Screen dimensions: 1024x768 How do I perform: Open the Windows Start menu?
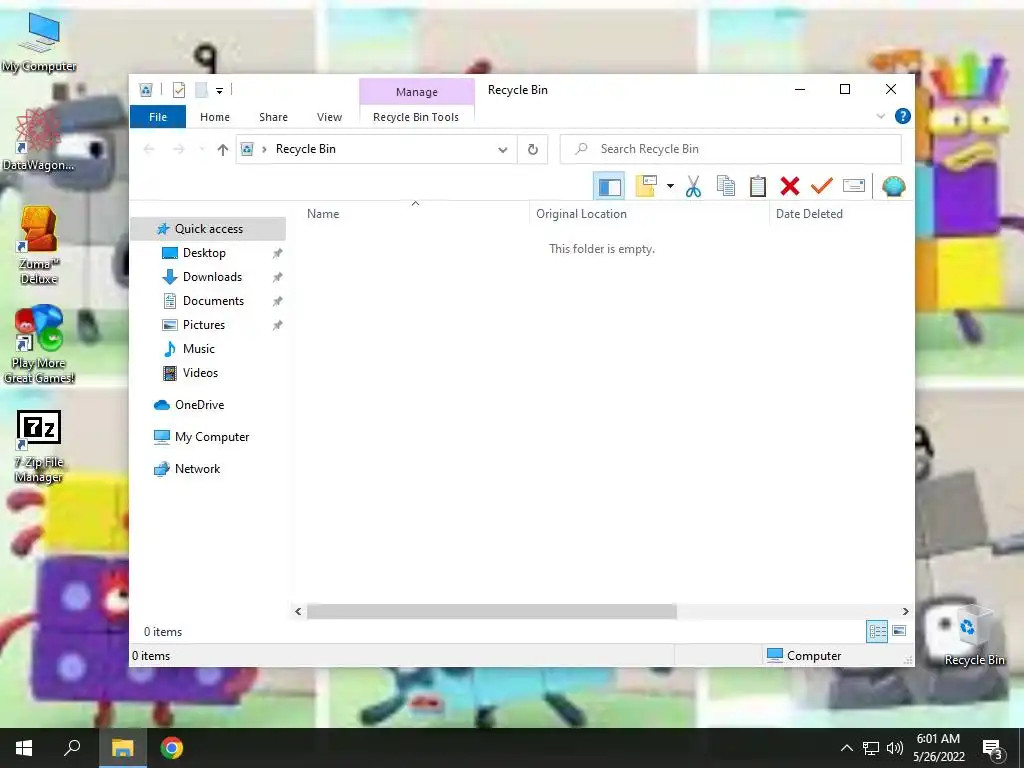click(x=24, y=748)
